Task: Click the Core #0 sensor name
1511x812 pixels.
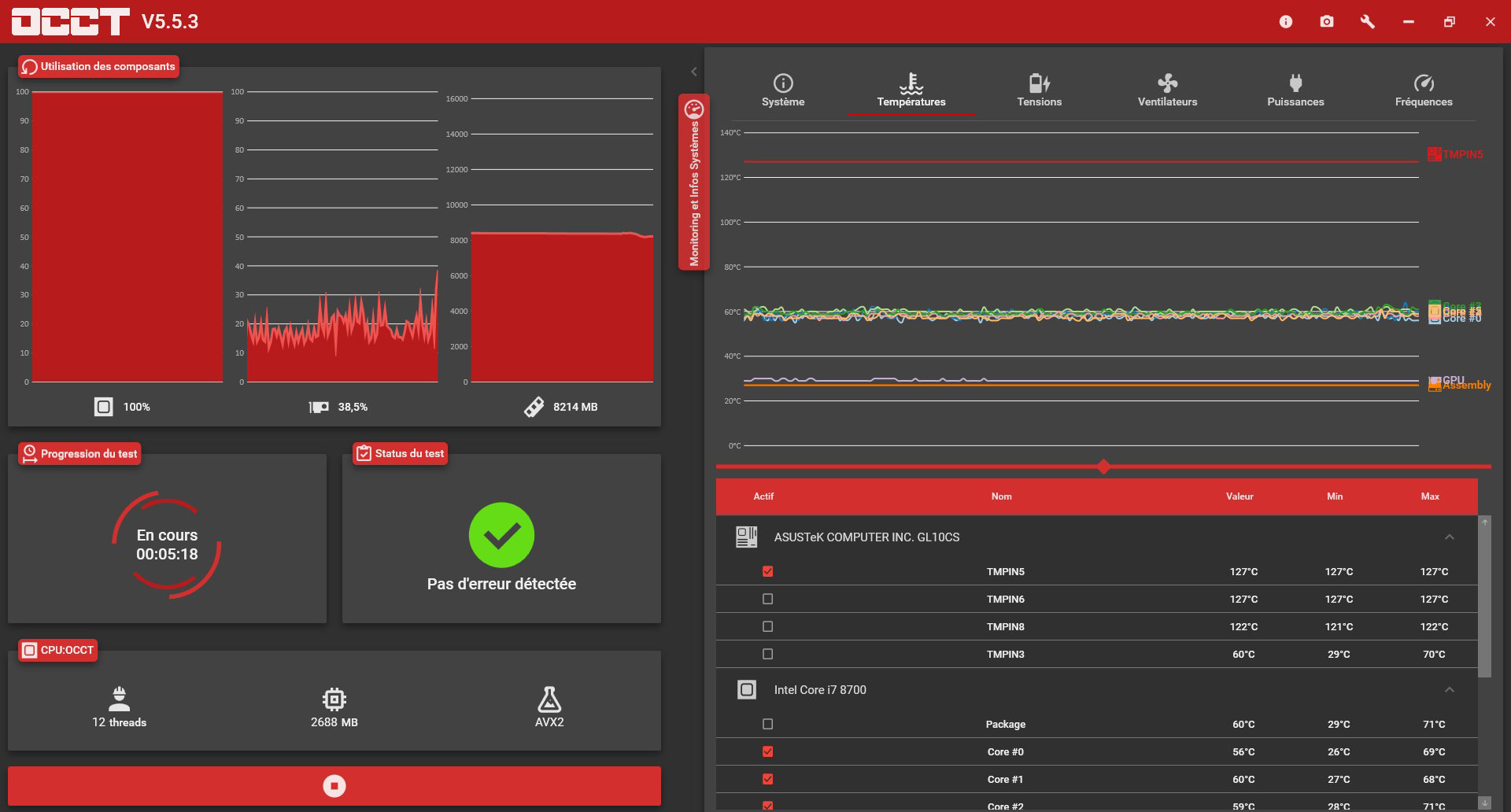Action: 1006,751
